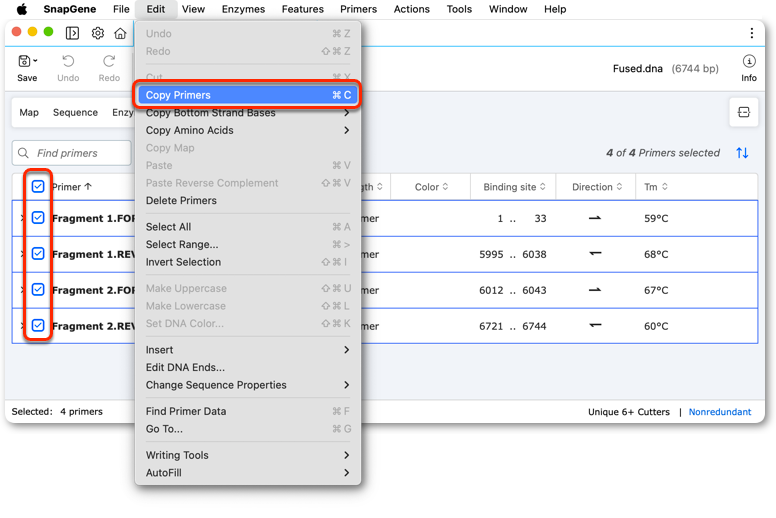The image size is (776, 518).
Task: Open the File menu
Action: 121,9
